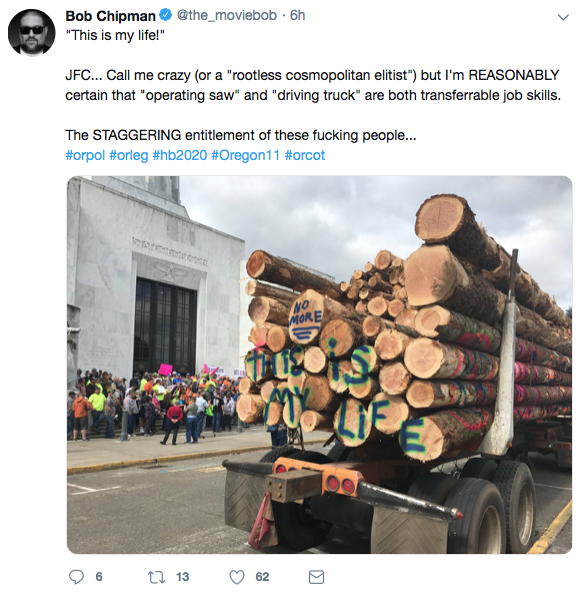This screenshot has width=580, height=593.
Task: Enlarge the log truck protest photo
Action: tap(319, 365)
